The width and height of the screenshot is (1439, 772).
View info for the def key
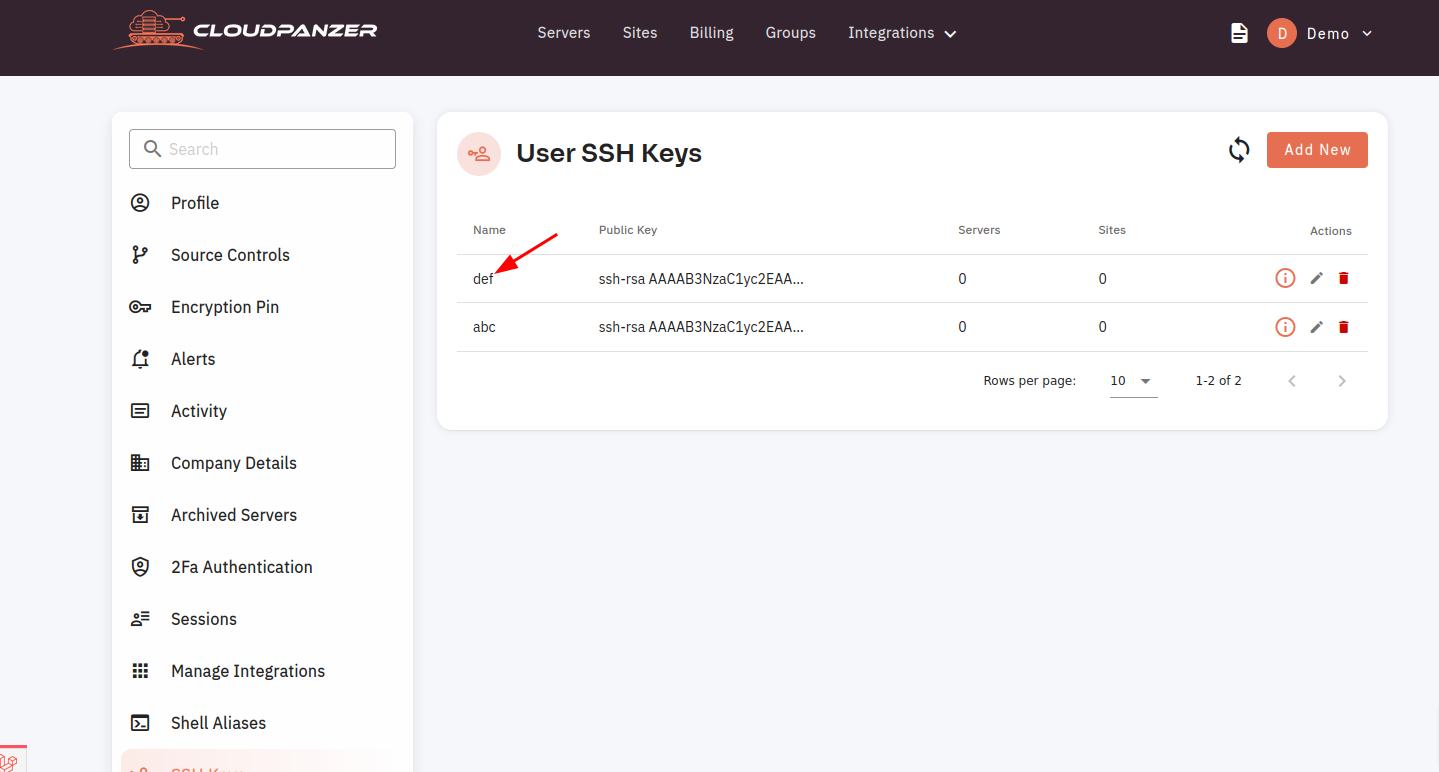(1285, 278)
